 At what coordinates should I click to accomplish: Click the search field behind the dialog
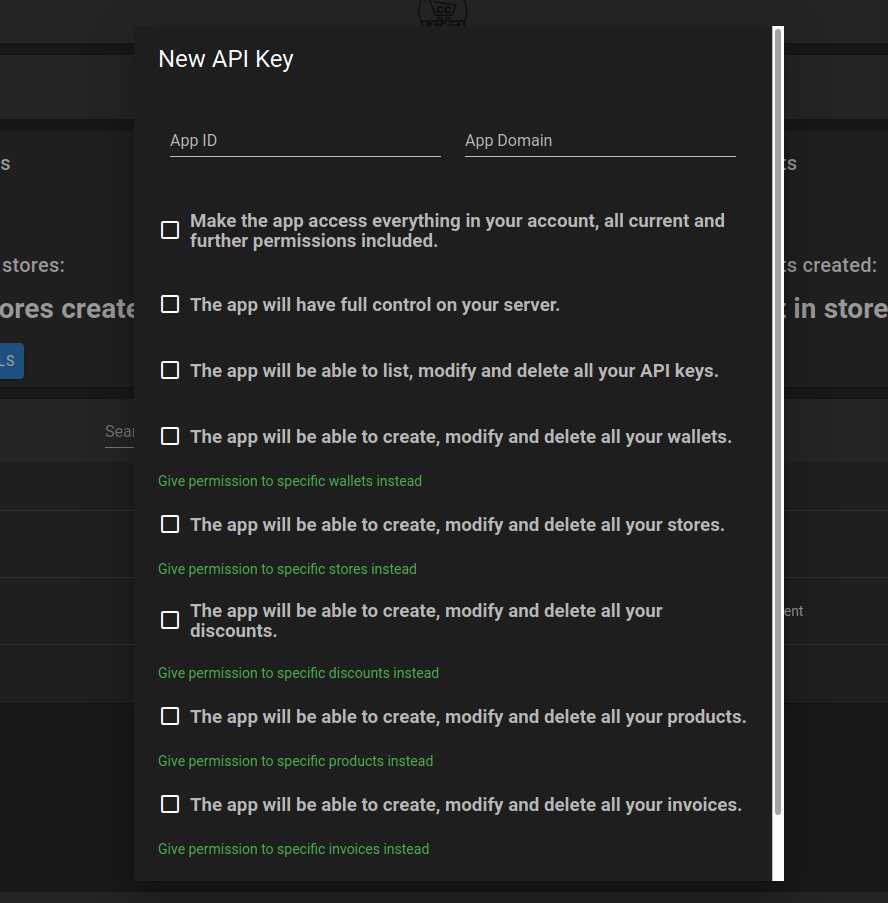click(x=119, y=432)
